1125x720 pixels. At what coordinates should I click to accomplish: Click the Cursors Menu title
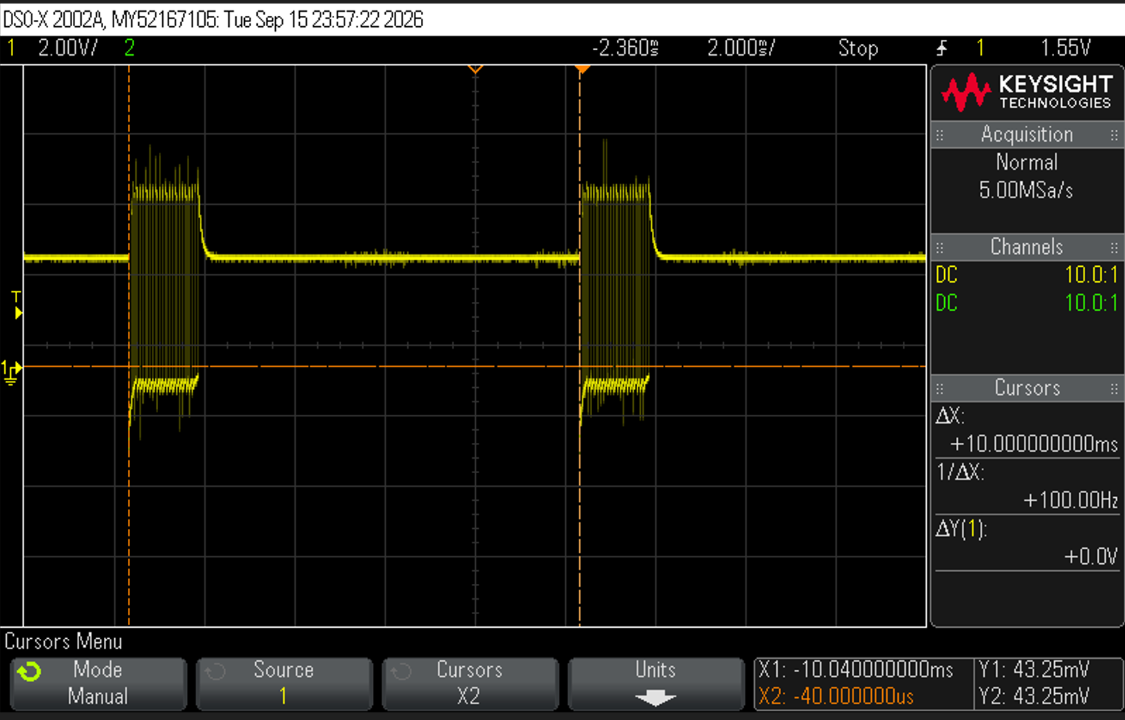tap(64, 641)
